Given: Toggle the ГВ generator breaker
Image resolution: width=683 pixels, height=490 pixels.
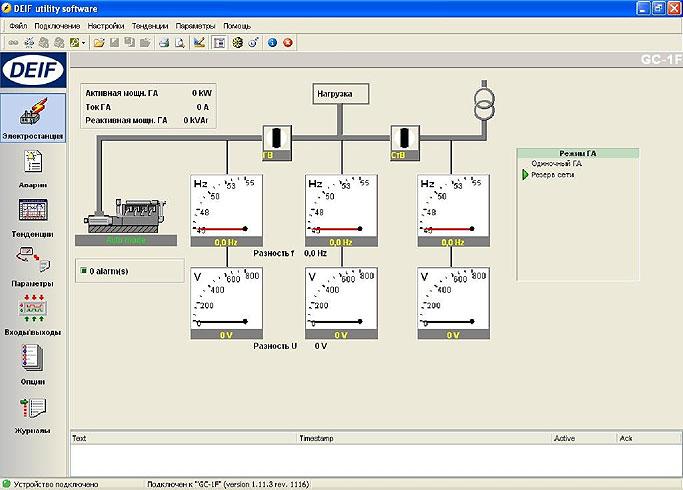Looking at the screenshot, I should [x=277, y=142].
